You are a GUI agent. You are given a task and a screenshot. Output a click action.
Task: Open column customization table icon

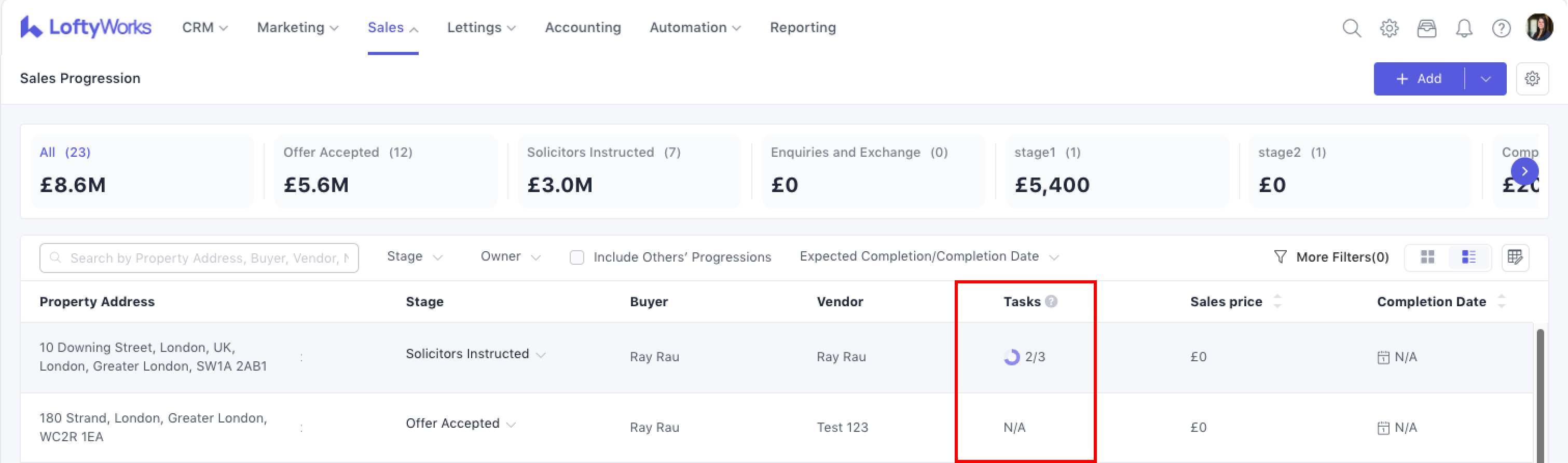click(1515, 257)
